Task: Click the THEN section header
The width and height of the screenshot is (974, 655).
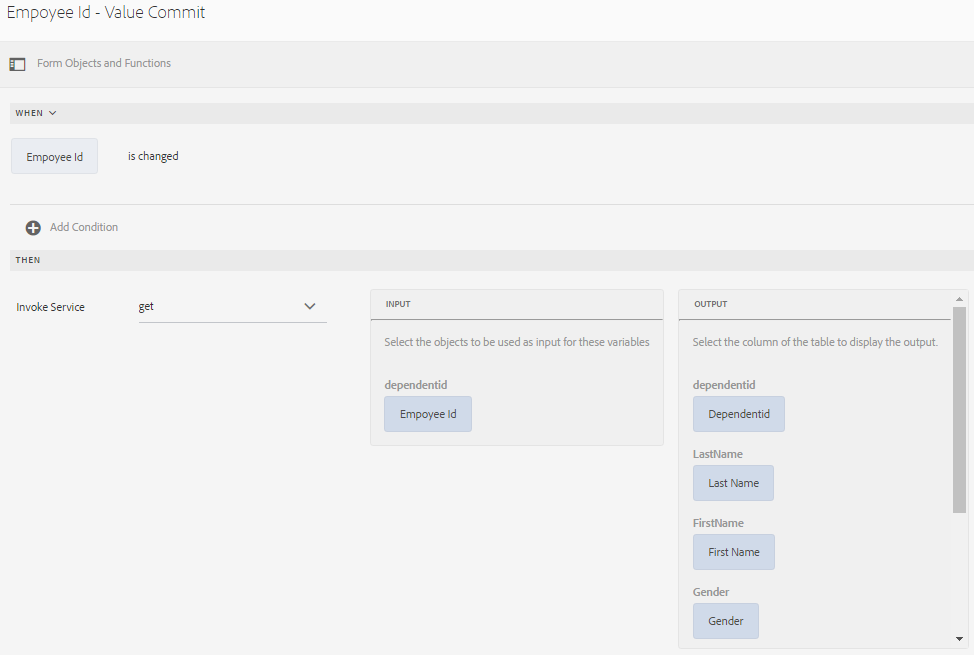Action: point(28,260)
